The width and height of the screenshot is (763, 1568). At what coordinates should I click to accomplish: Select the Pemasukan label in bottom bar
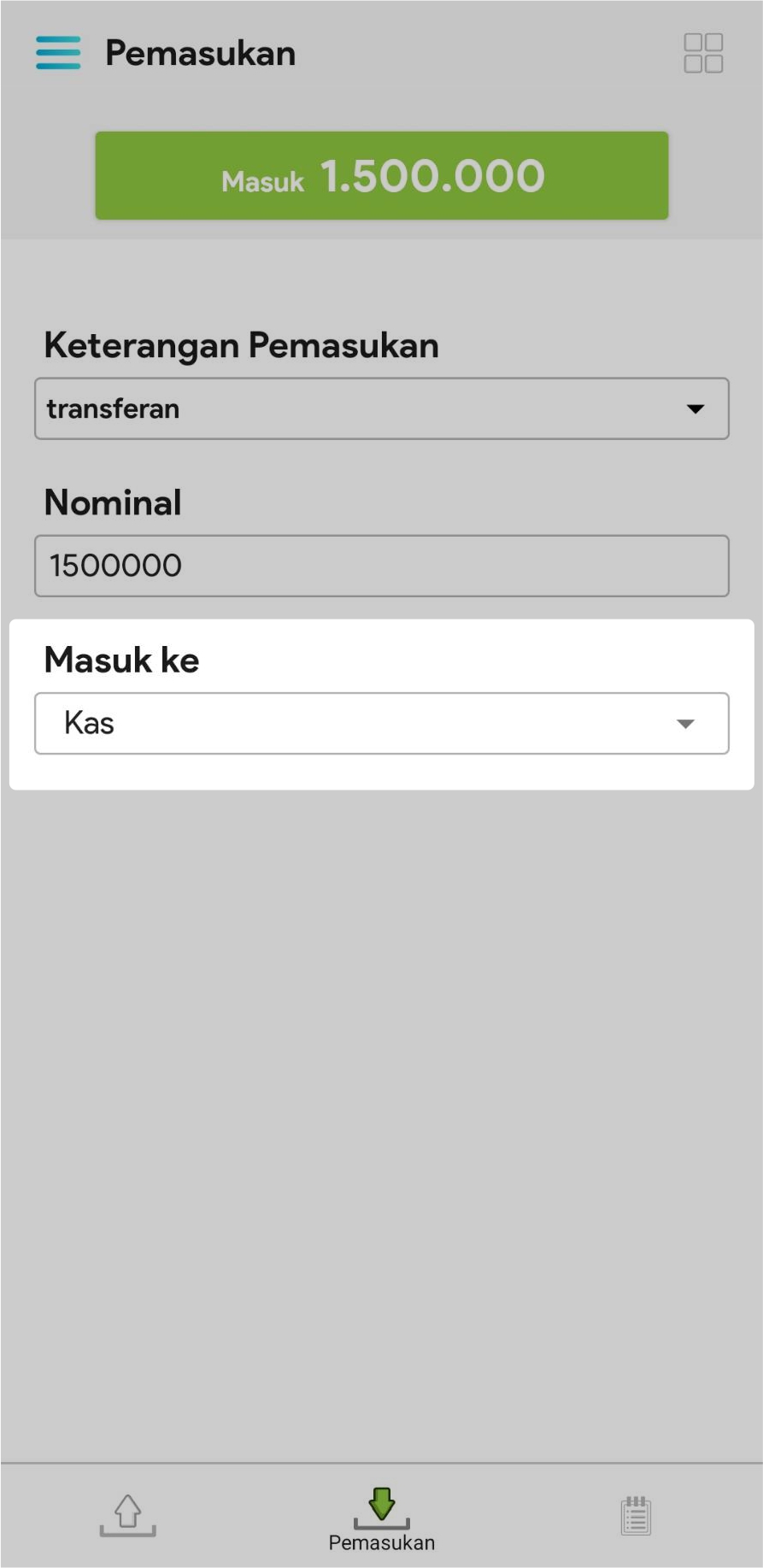(381, 1542)
